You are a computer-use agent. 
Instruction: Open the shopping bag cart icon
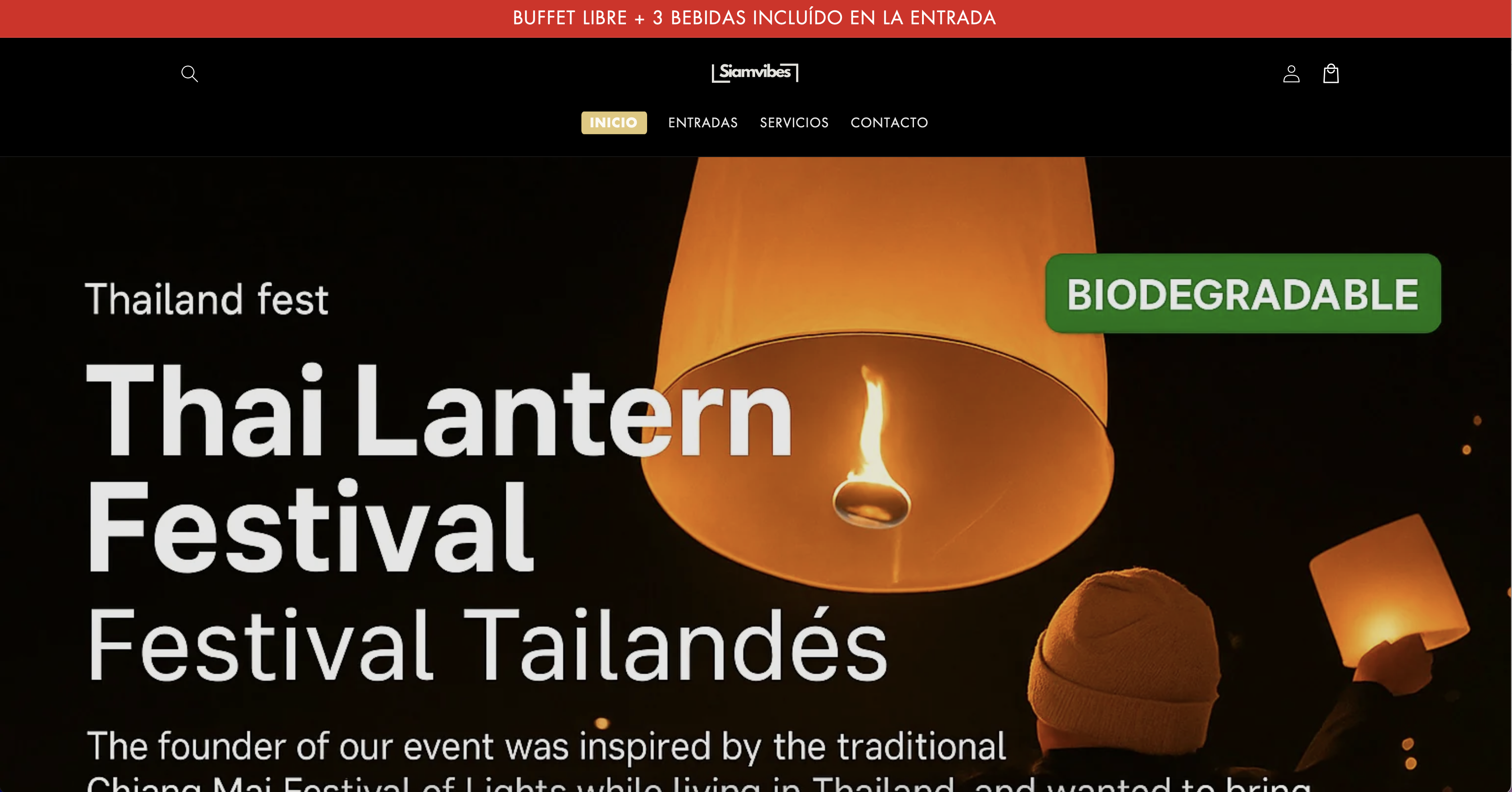1331,73
